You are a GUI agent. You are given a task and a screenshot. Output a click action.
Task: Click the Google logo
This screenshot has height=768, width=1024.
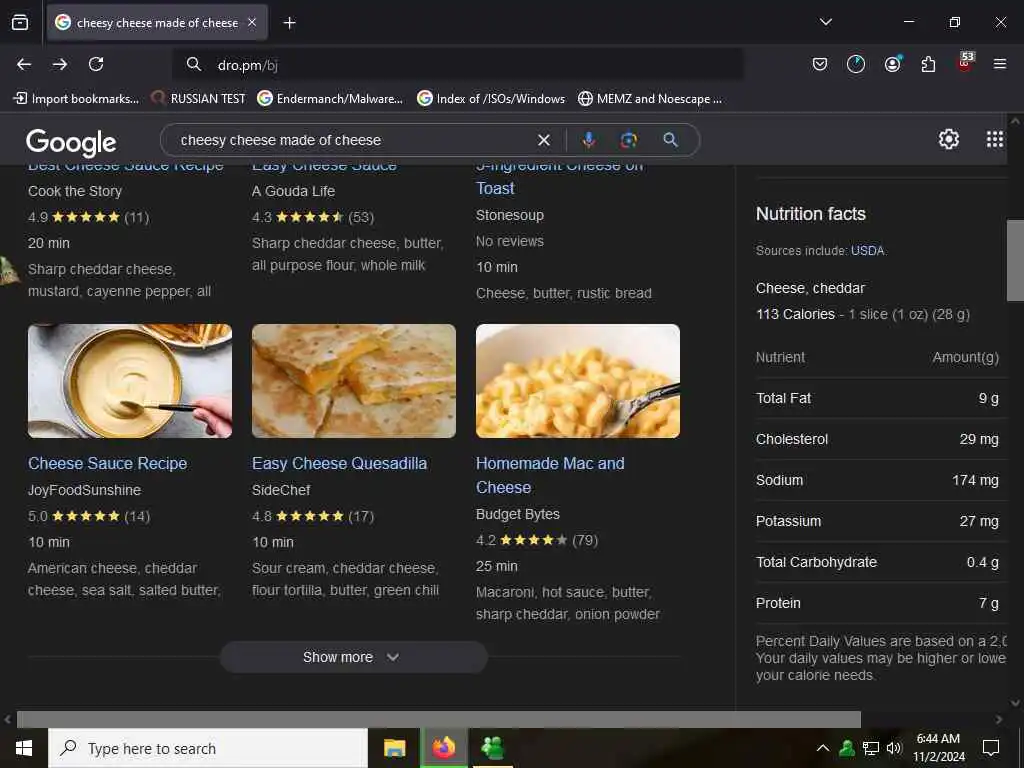71,142
